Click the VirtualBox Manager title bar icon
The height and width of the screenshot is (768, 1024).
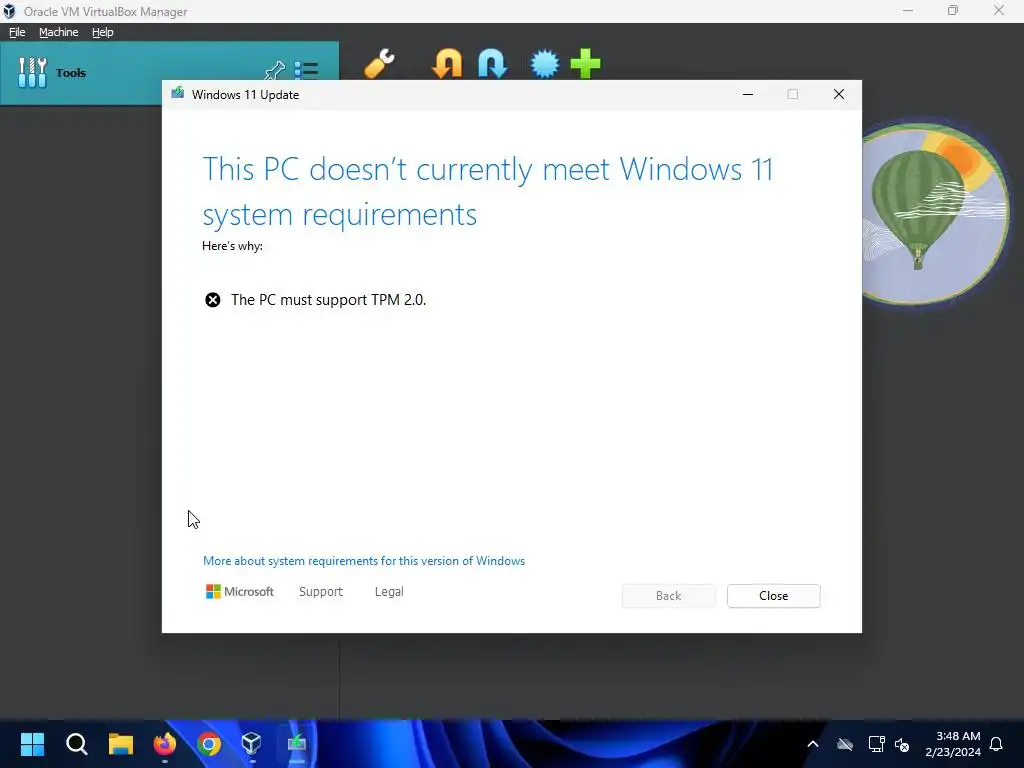point(9,11)
